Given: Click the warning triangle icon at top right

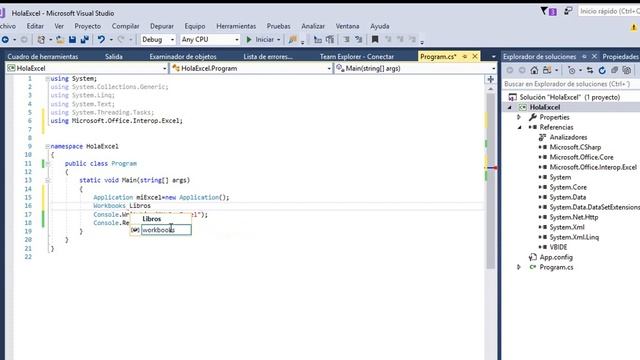Looking at the screenshot, I should click(634, 27).
